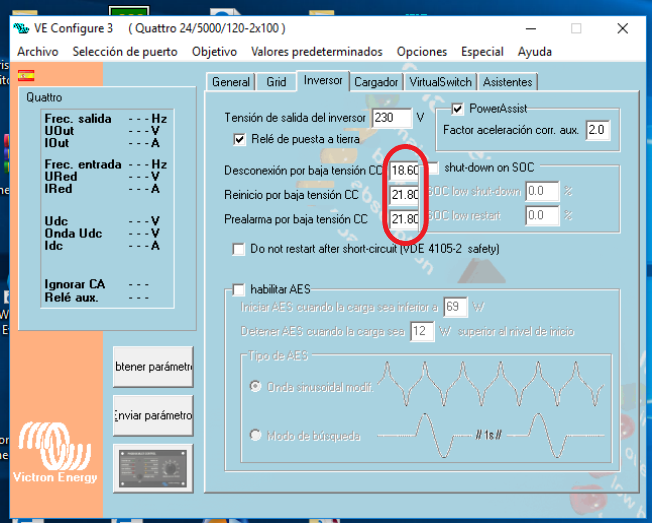
Task: Select Modo de búsqueda radio option
Action: pyautogui.click(x=255, y=435)
